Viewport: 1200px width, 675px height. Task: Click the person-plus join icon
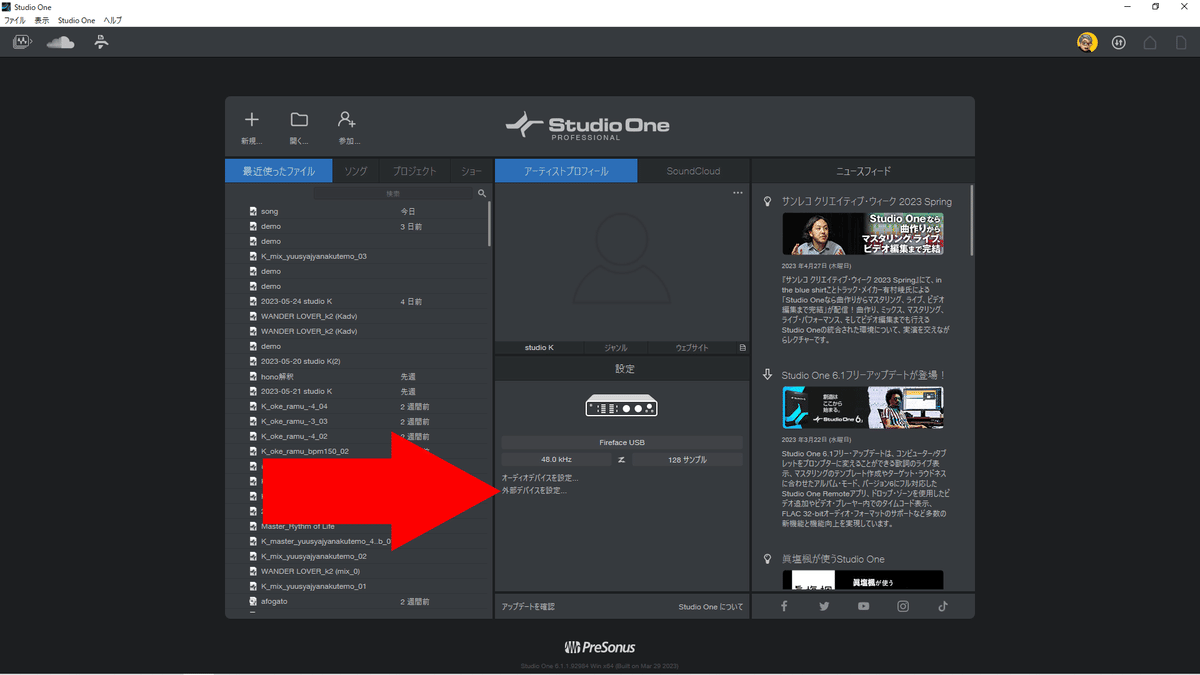(347, 120)
